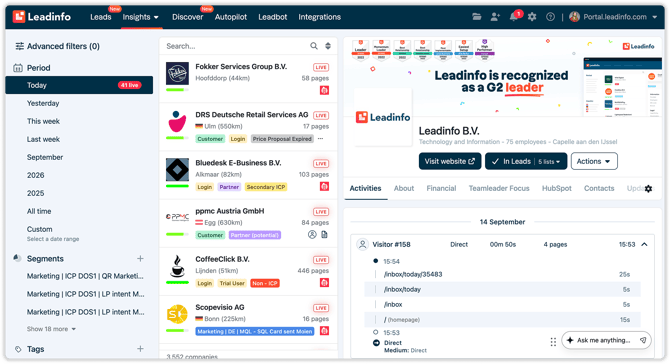The height and width of the screenshot is (364, 670).
Task: Click the more tags ellipsis on DRS row
Action: coord(320,138)
